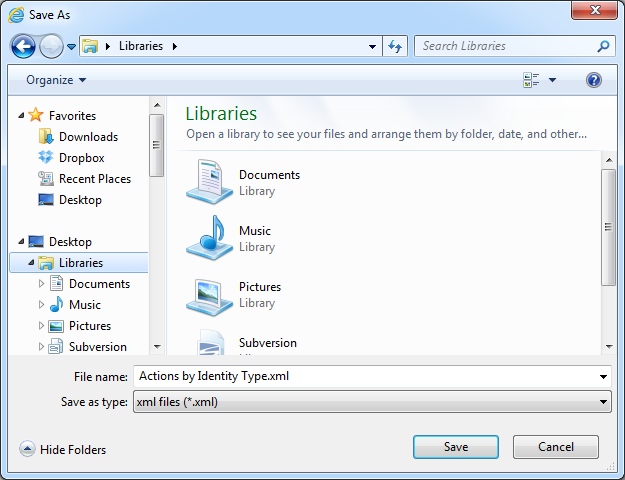Image resolution: width=625 pixels, height=480 pixels.
Task: Open the Organize menu
Action: (56, 80)
